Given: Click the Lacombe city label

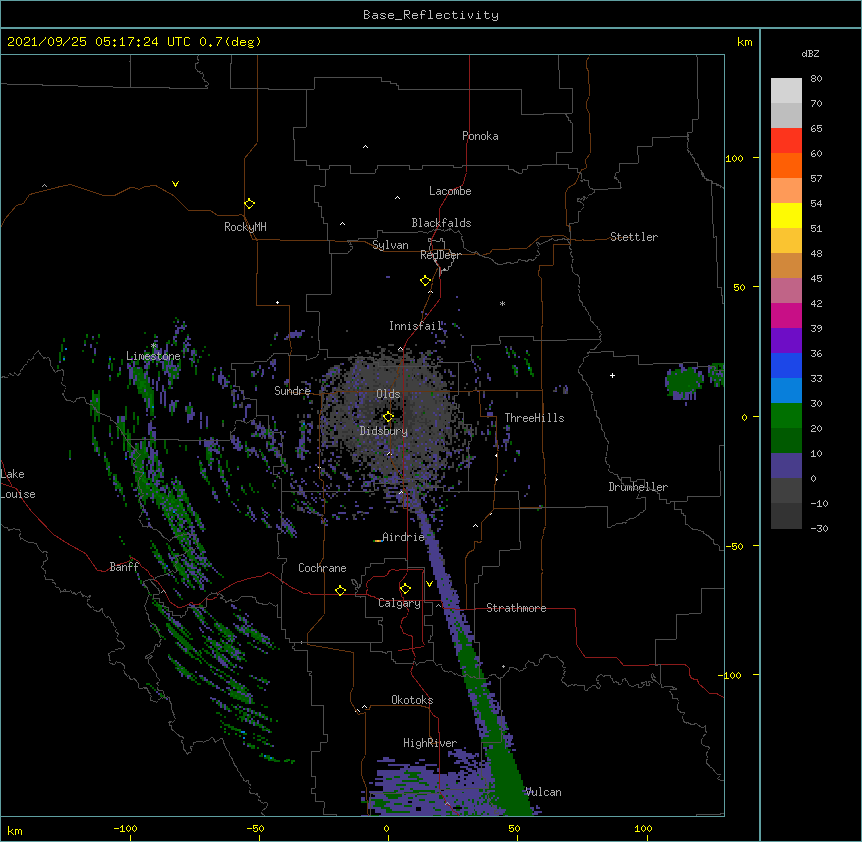Looking at the screenshot, I should 450,191.
